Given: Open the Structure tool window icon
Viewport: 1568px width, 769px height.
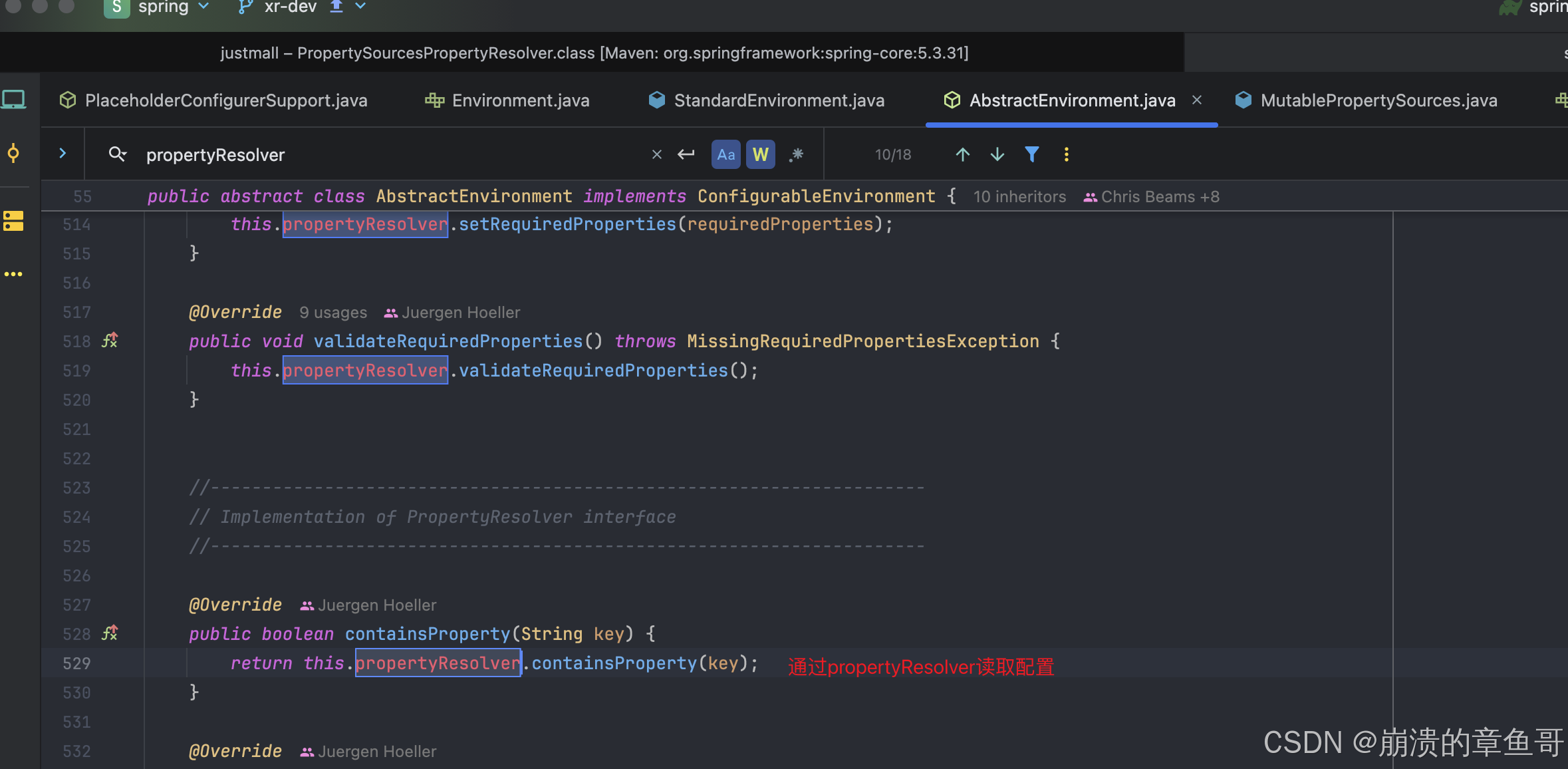Looking at the screenshot, I should pos(13,221).
